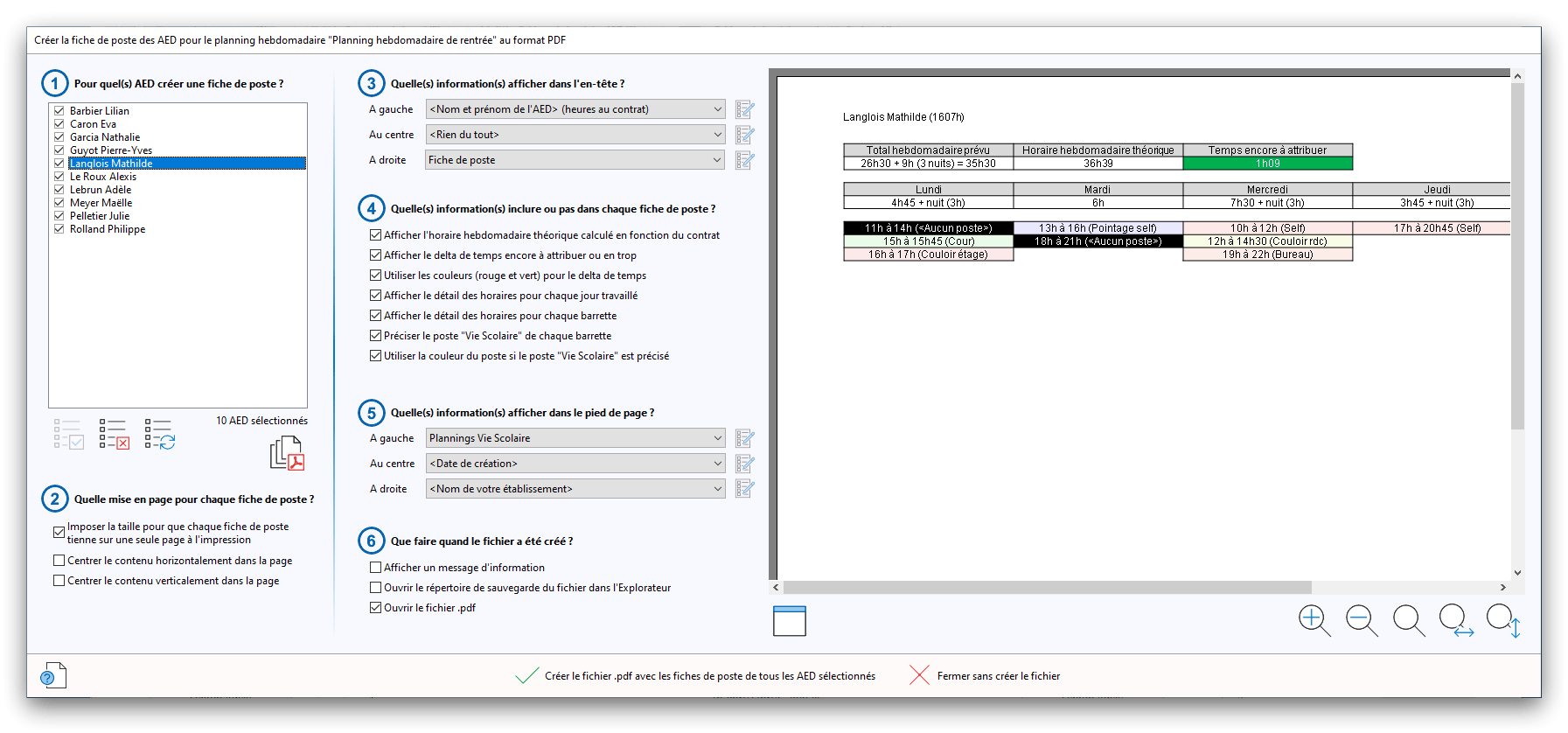Viewport: 1568px width, 733px height.
Task: Open the footer 'Plannings Vie Scolaire' dropdown
Action: 575,438
